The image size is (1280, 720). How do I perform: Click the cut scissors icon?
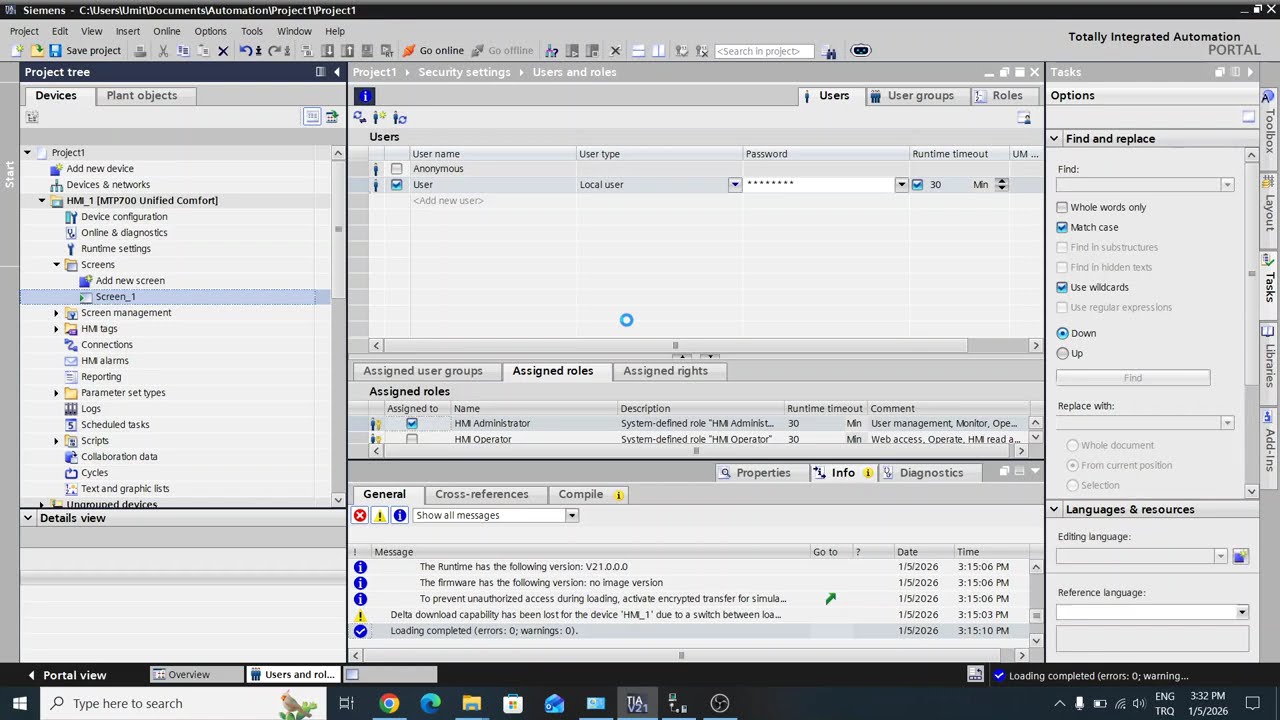163,51
